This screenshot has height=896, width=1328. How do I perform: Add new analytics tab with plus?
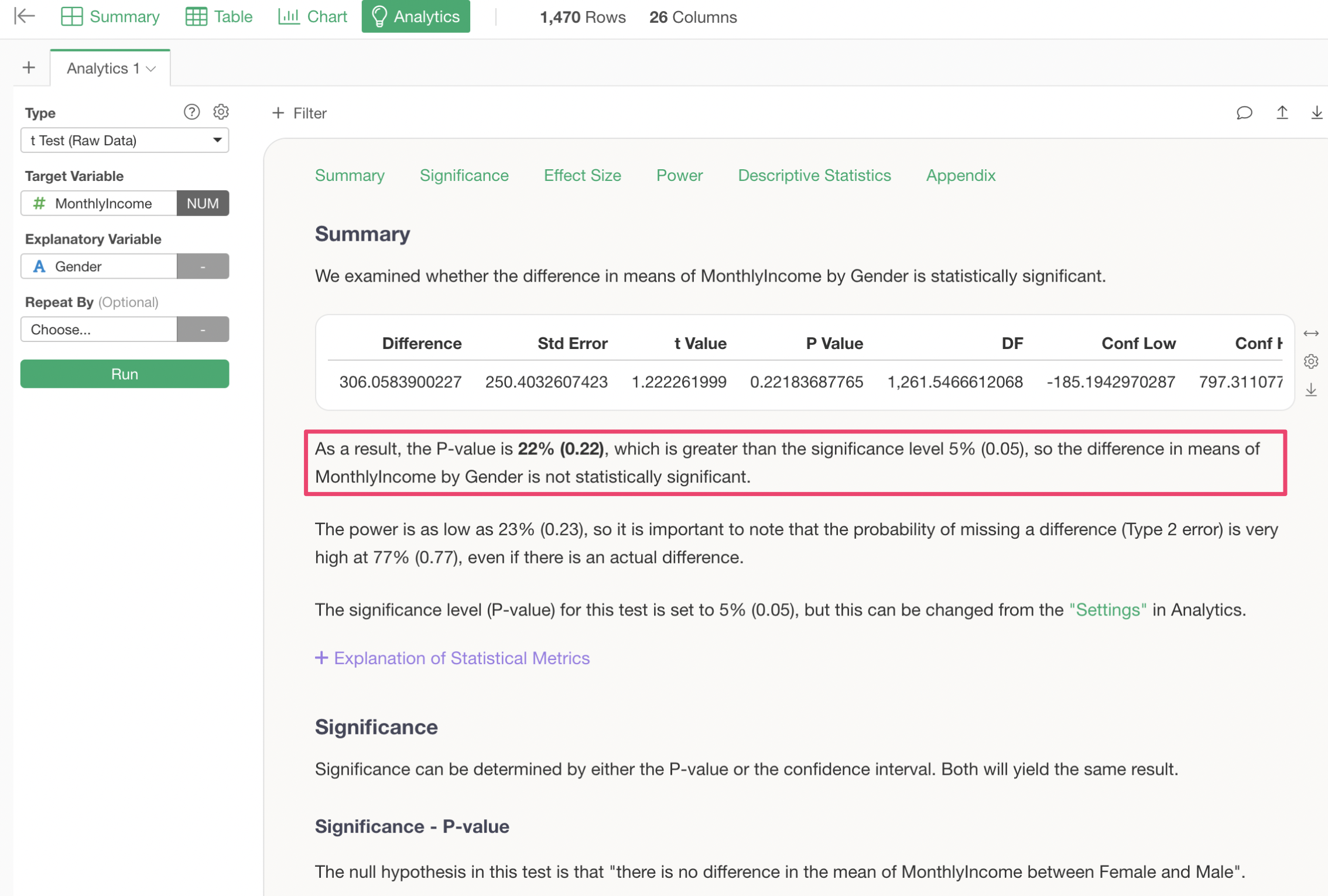[x=29, y=68]
